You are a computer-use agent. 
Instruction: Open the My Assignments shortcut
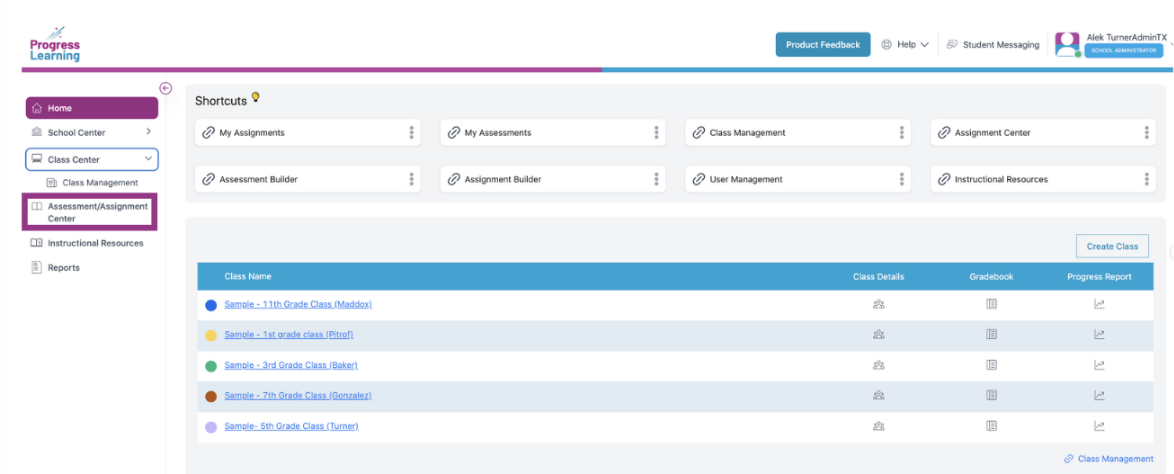pyautogui.click(x=307, y=133)
